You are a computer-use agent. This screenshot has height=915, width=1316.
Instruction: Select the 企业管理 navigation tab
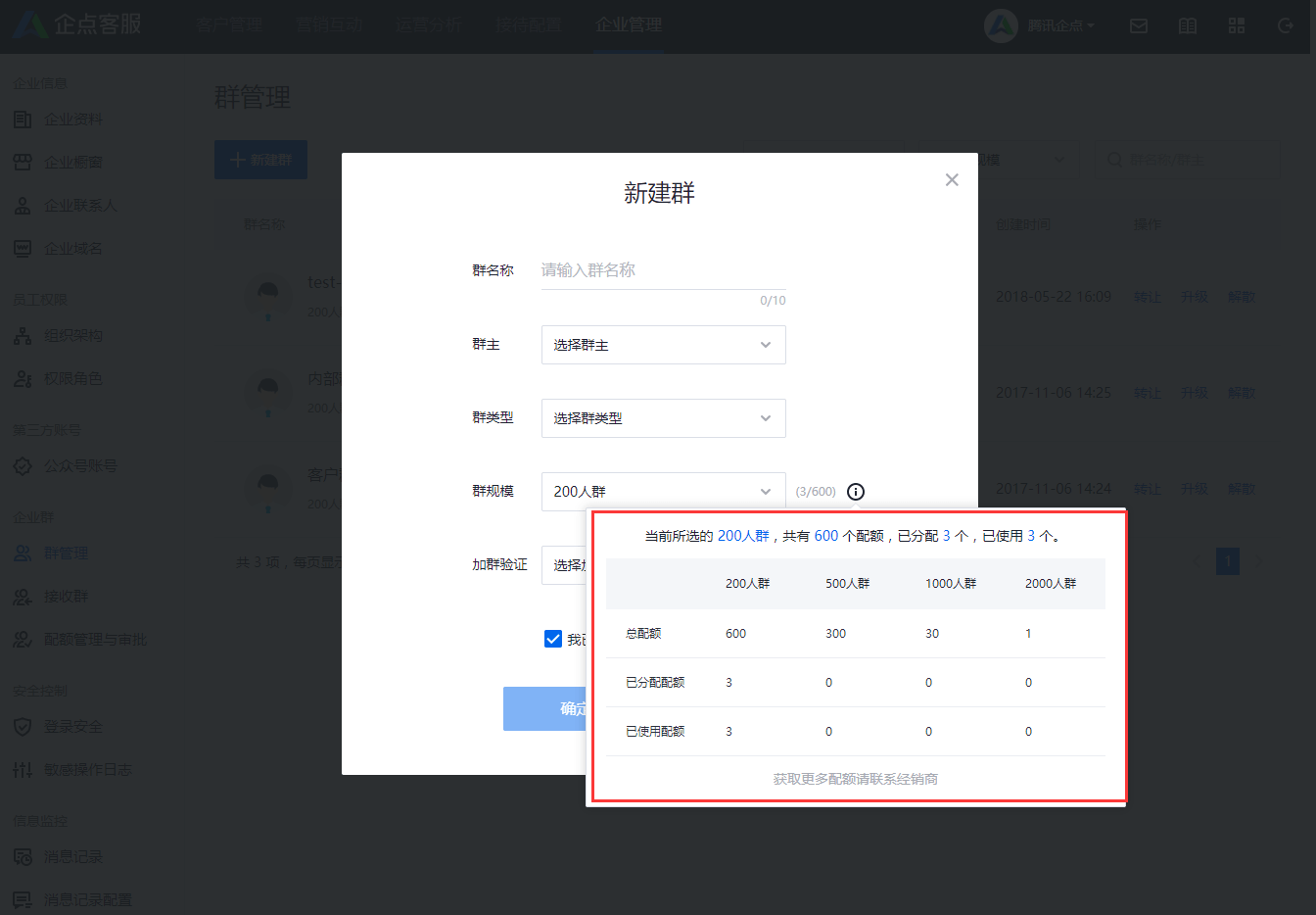[x=626, y=25]
